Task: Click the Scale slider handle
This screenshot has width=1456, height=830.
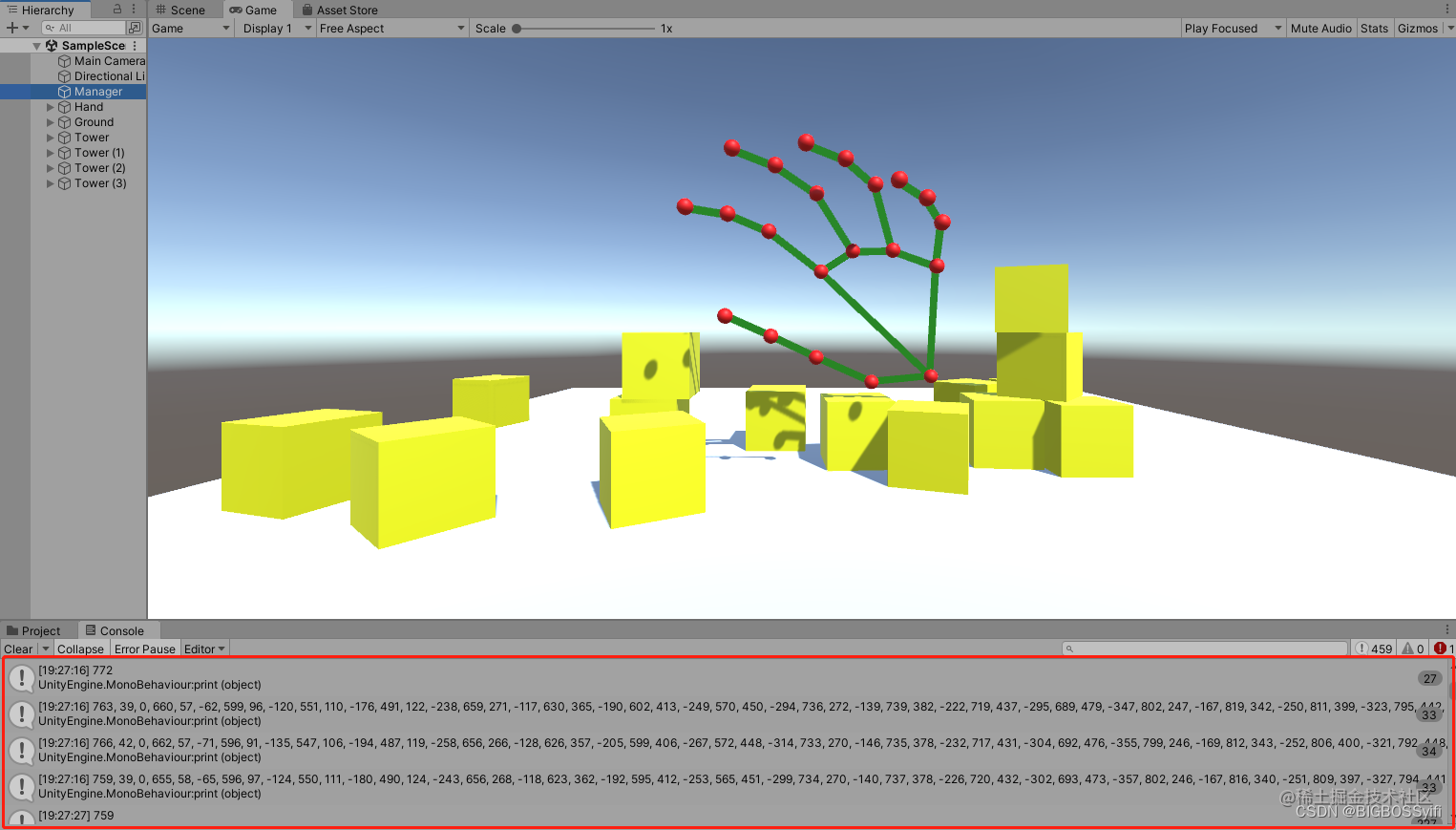Action: [517, 29]
